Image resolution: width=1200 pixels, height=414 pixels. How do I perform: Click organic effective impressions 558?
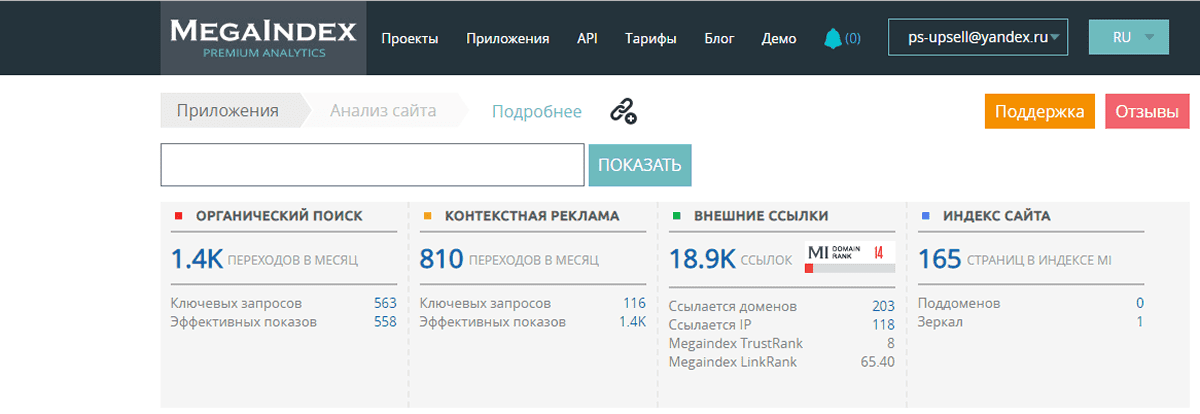pos(385,322)
